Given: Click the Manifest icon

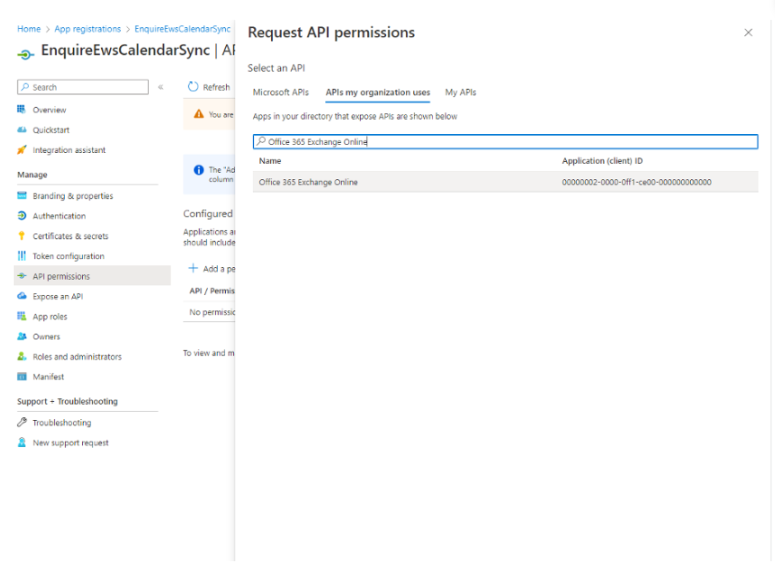Looking at the screenshot, I should tap(22, 377).
